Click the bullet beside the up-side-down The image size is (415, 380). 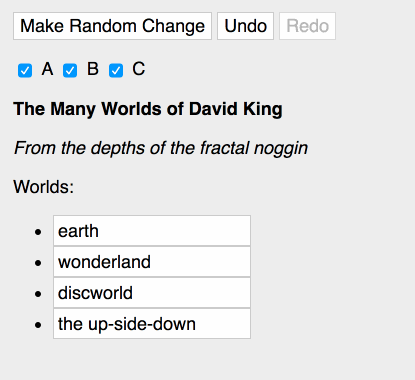[38, 324]
